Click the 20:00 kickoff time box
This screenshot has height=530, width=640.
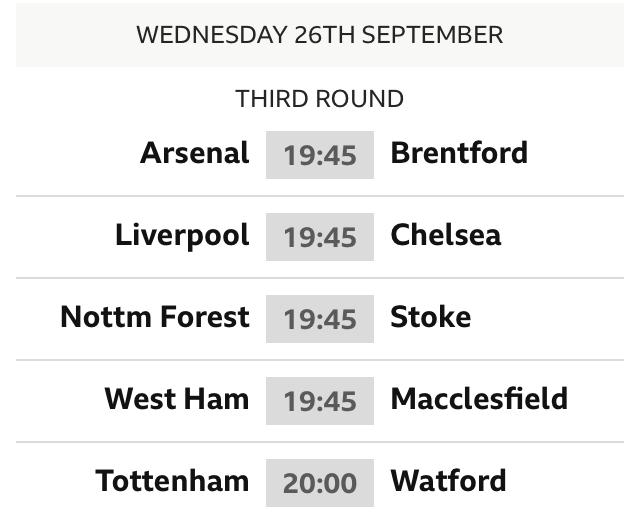point(320,483)
